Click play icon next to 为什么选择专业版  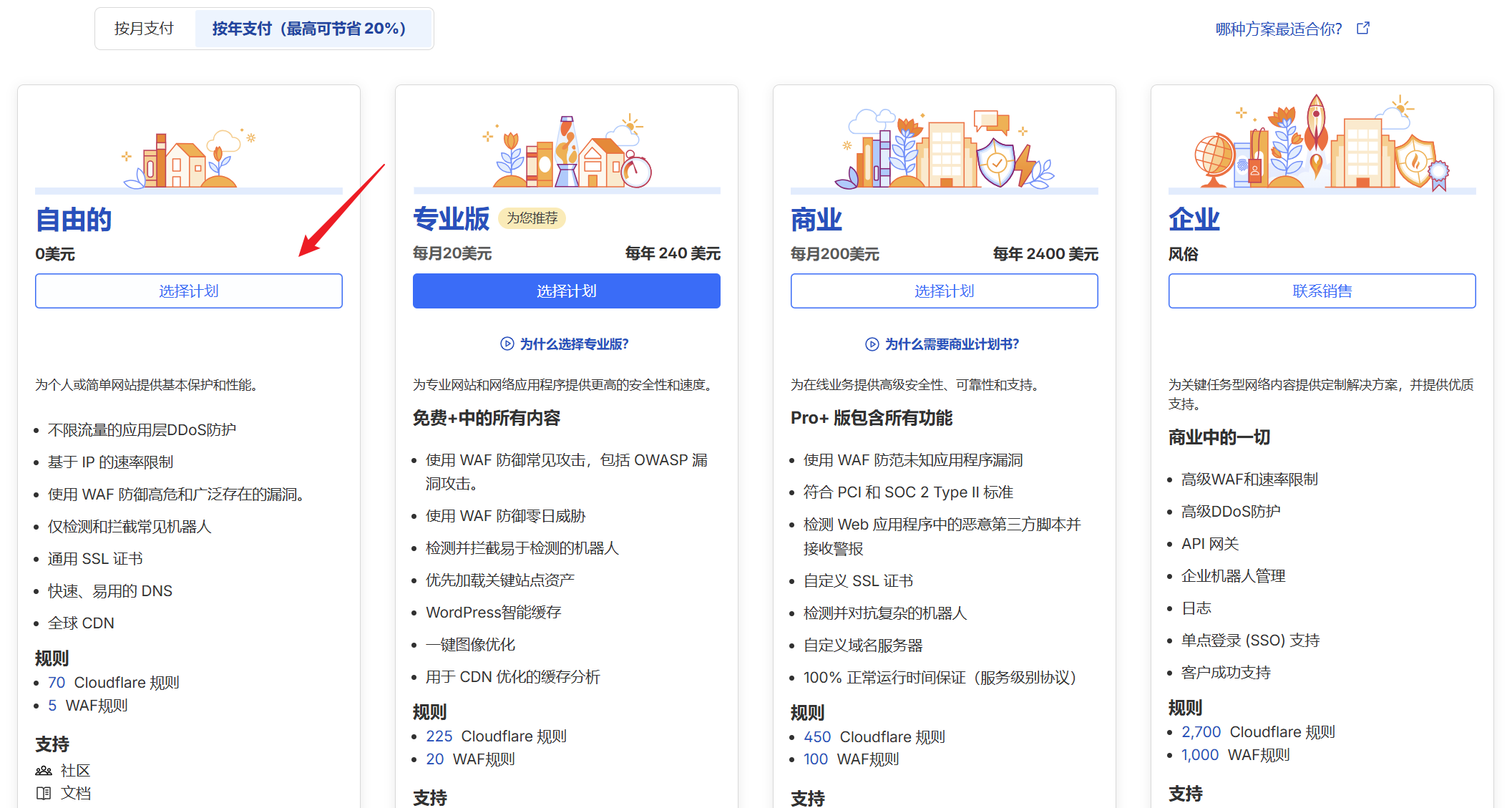click(507, 344)
